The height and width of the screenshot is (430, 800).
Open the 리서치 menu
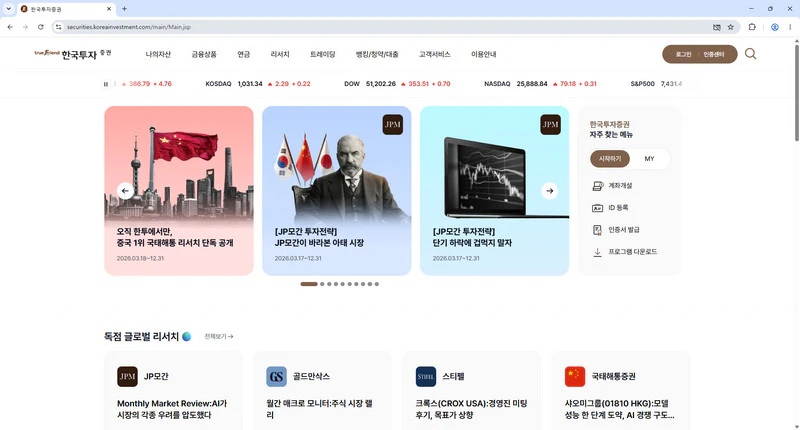pyautogui.click(x=280, y=54)
